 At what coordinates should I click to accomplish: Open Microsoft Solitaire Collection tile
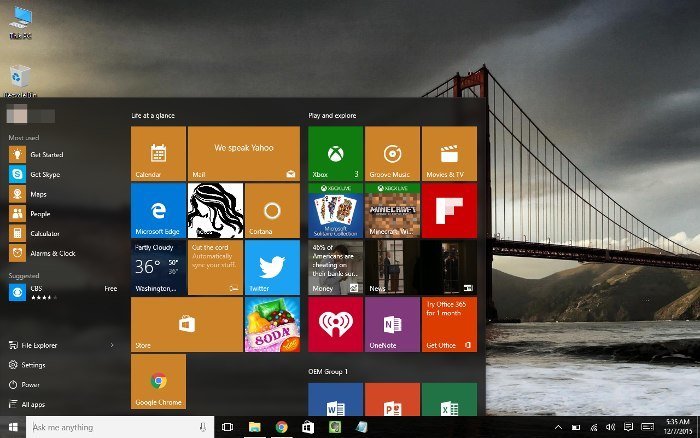point(335,210)
